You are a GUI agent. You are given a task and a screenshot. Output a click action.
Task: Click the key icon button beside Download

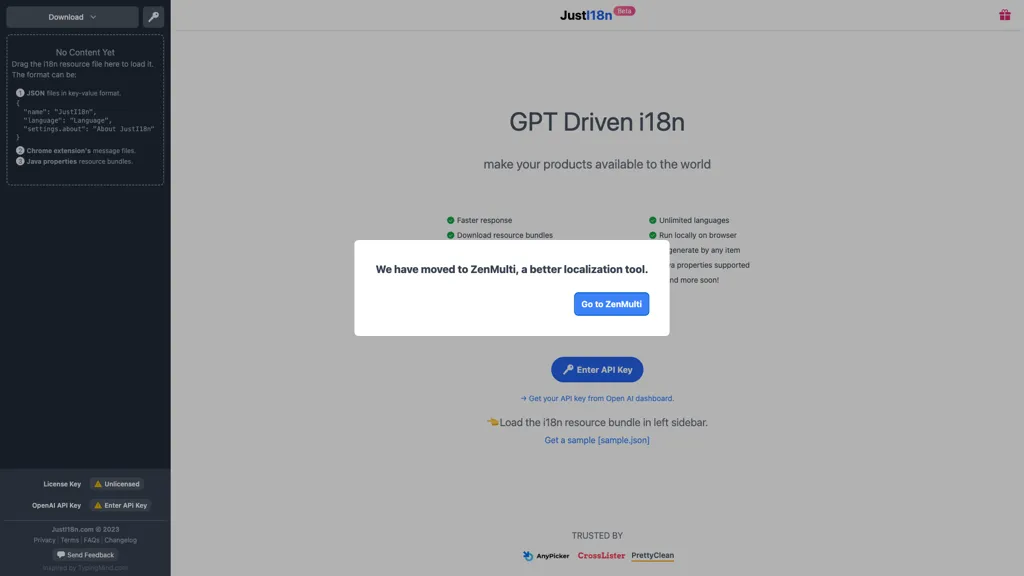pyautogui.click(x=153, y=17)
